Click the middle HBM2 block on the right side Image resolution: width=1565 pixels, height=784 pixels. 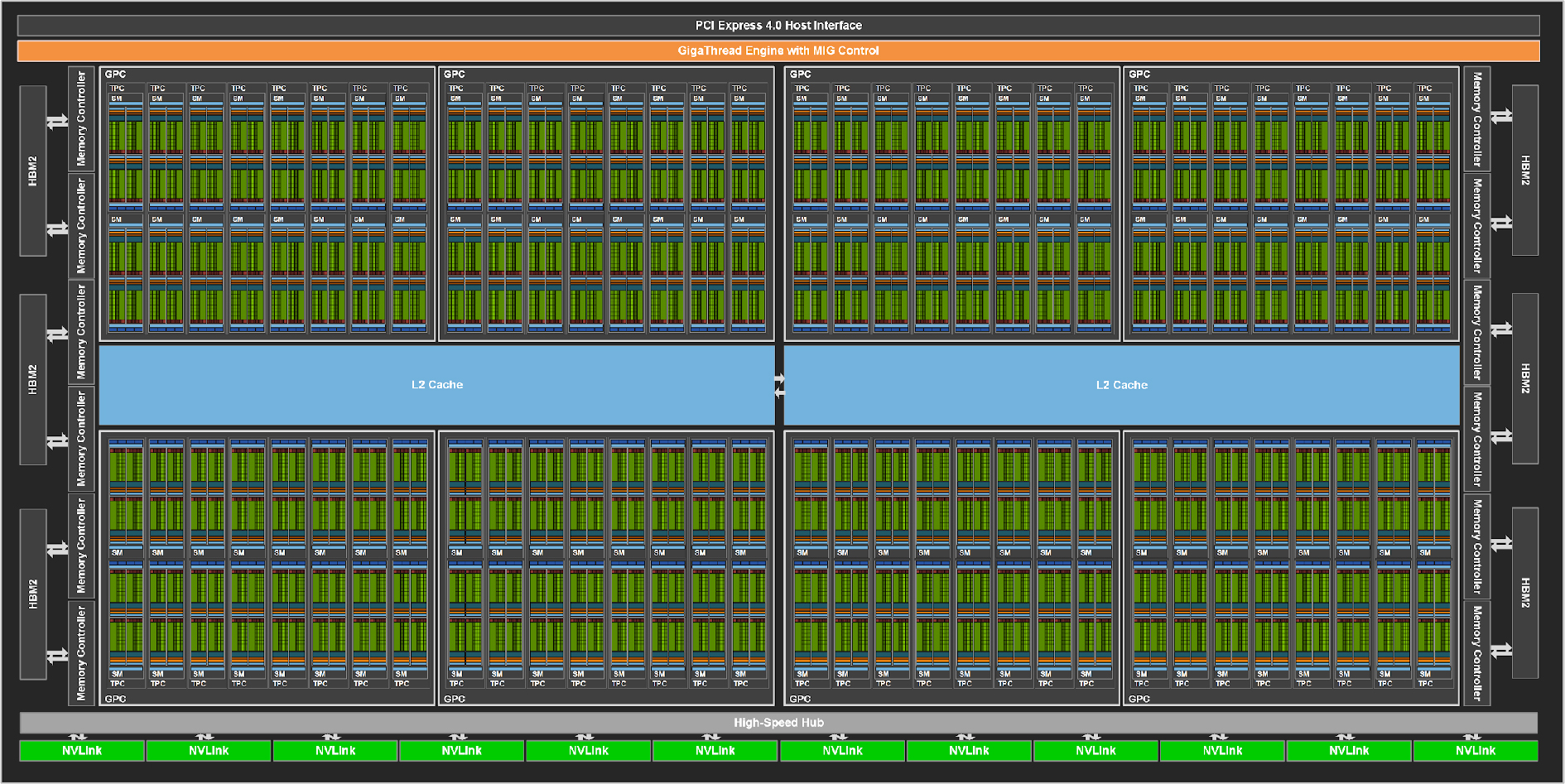[1525, 379]
